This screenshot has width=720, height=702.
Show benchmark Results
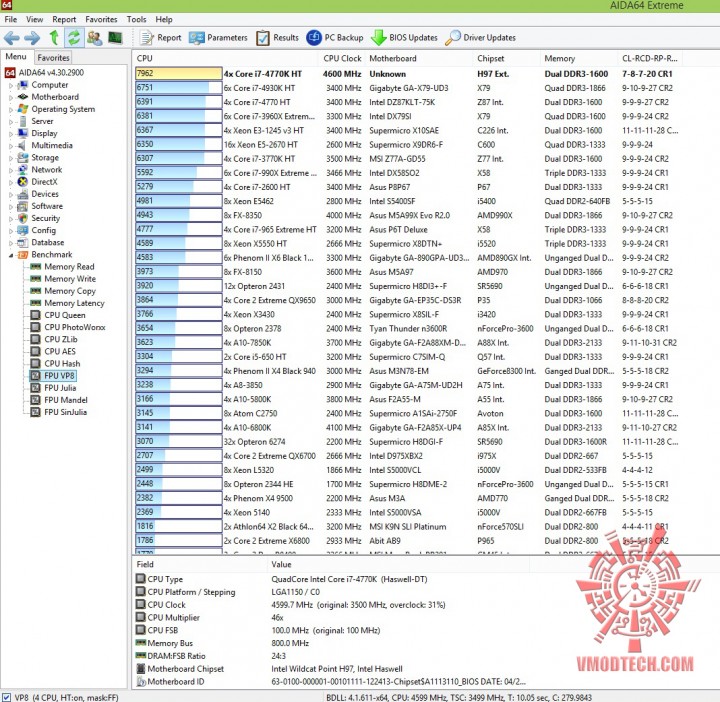click(x=277, y=38)
